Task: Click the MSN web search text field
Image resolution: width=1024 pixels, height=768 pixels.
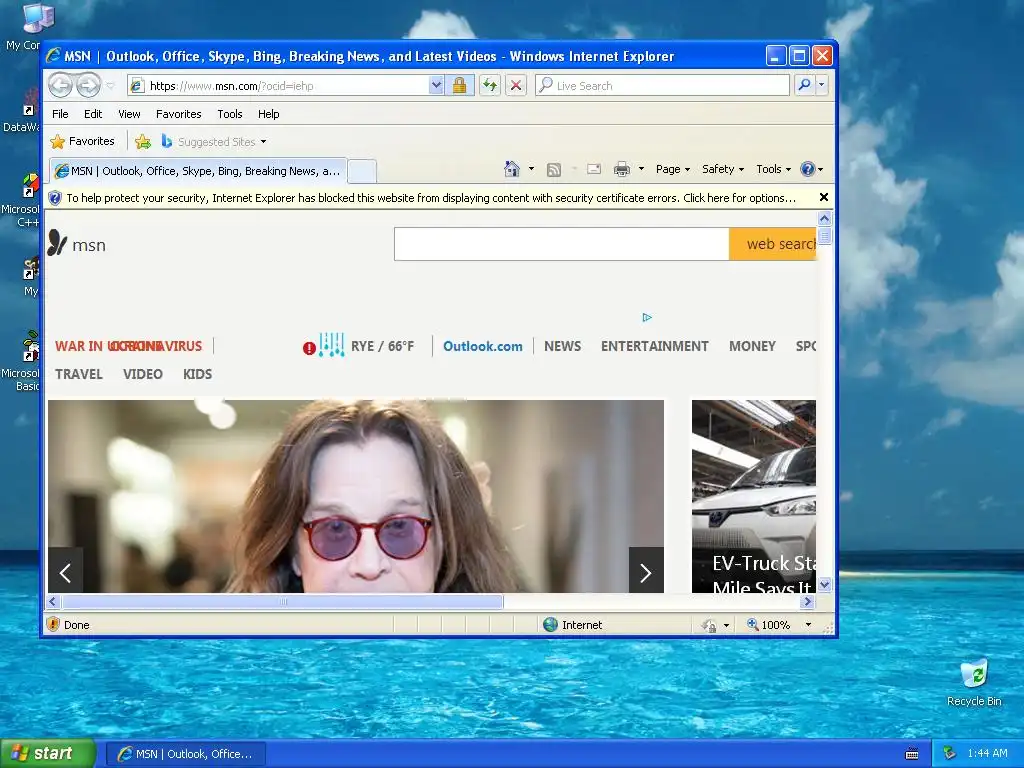Action: pyautogui.click(x=562, y=244)
